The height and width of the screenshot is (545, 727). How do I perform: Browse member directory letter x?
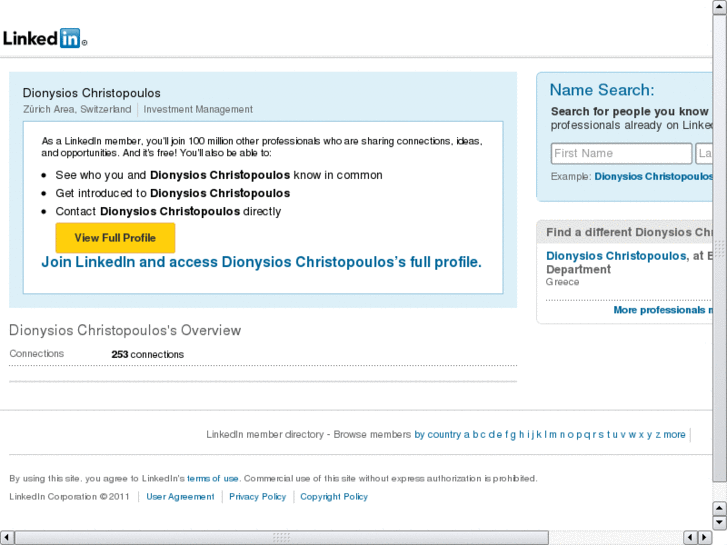pos(641,435)
